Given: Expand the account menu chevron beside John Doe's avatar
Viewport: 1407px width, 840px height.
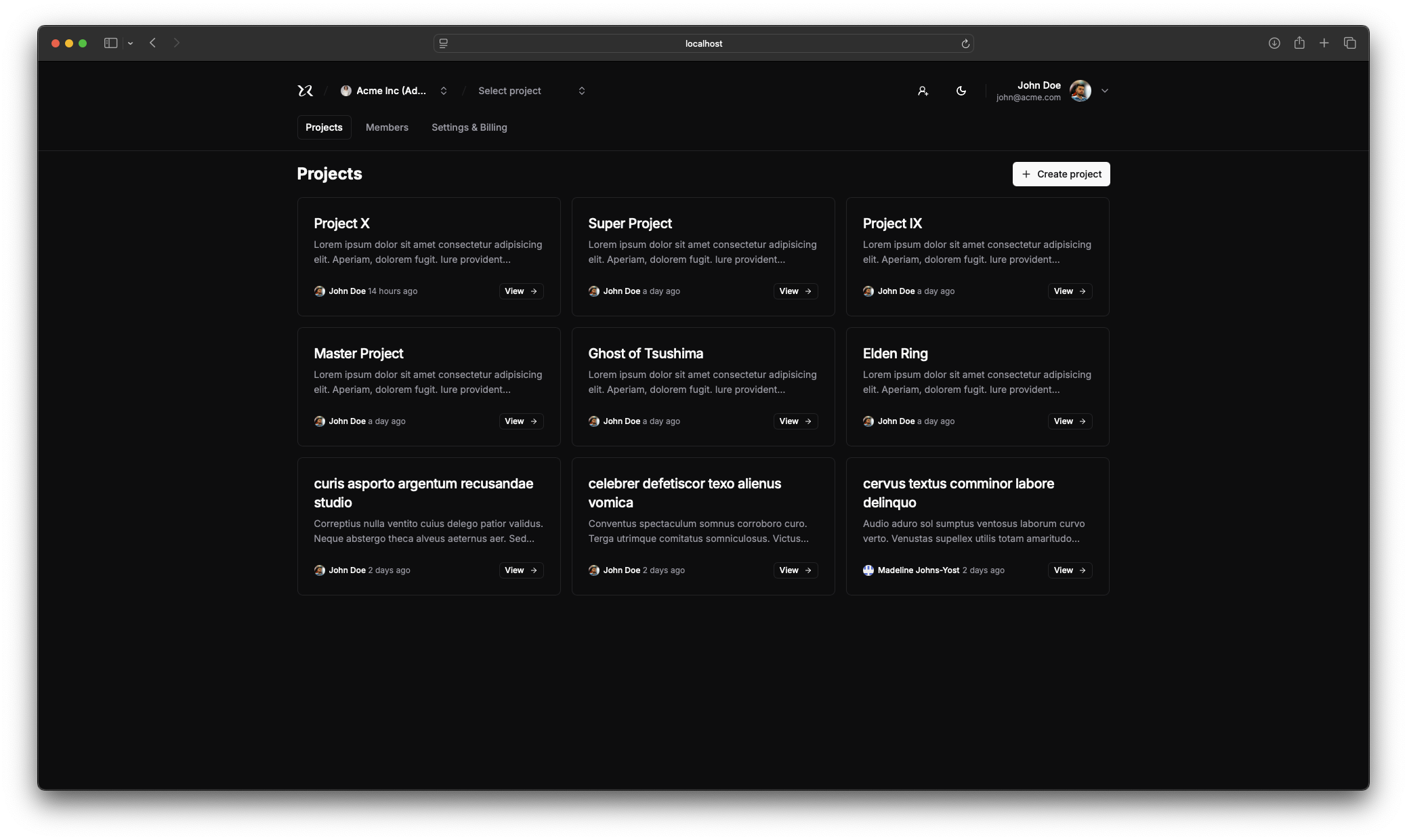Looking at the screenshot, I should [x=1104, y=90].
